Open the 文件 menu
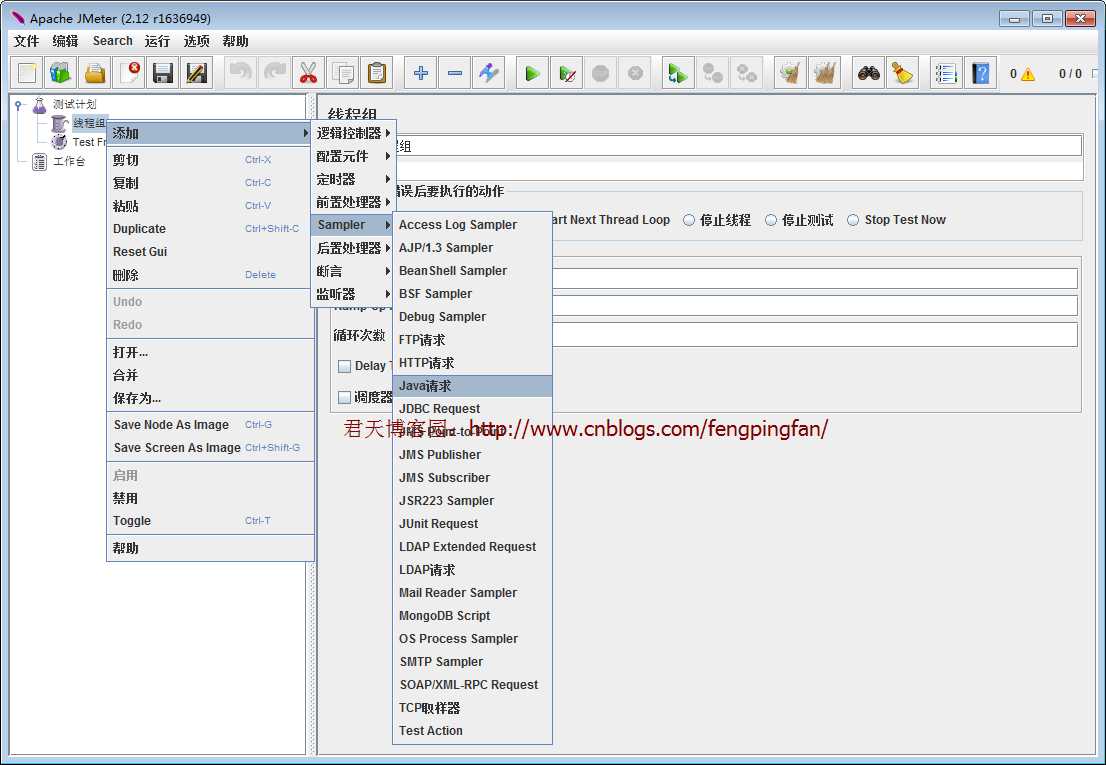This screenshot has height=765, width=1106. click(x=26, y=41)
